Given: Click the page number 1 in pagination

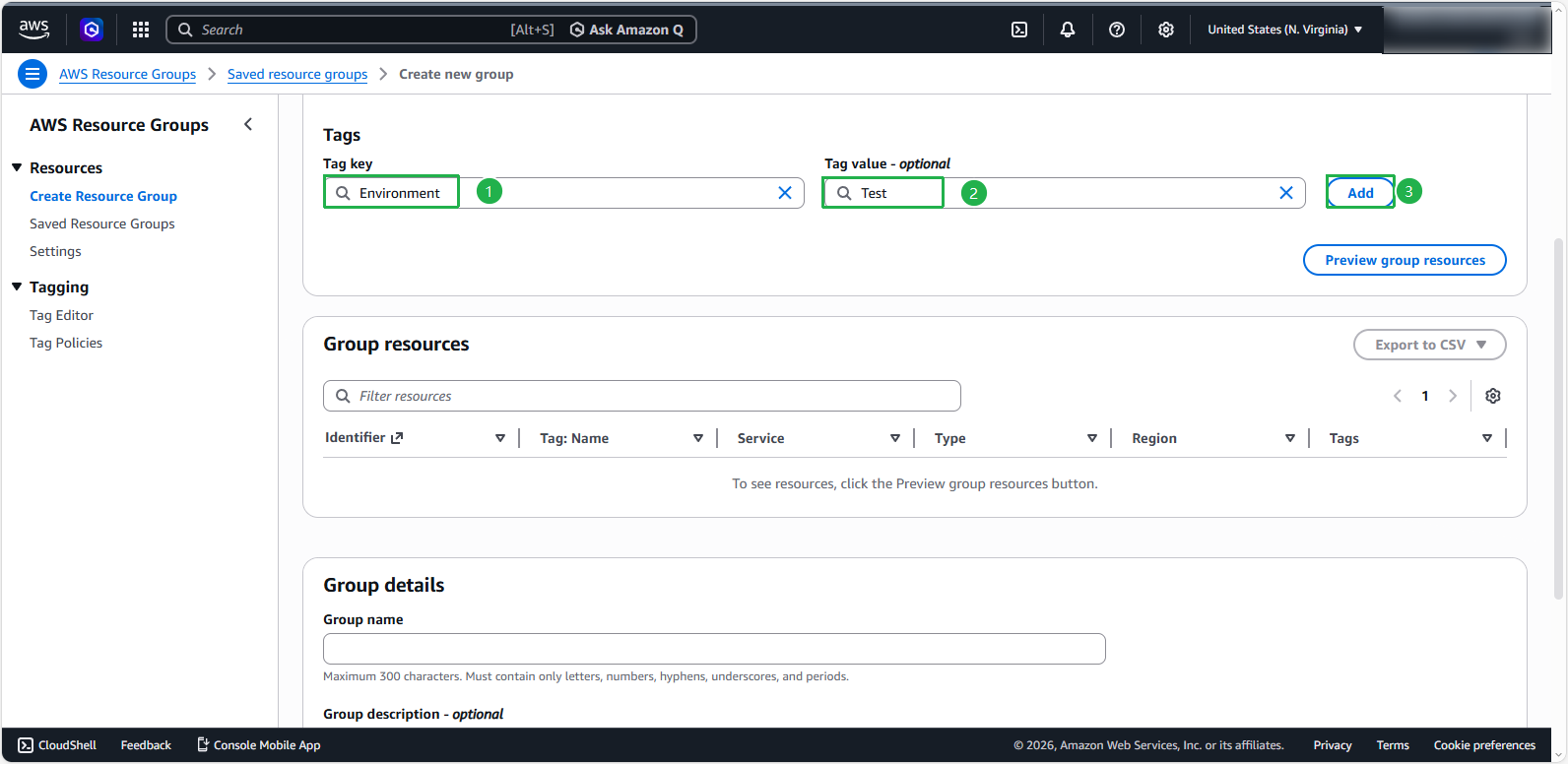Looking at the screenshot, I should [1425, 396].
